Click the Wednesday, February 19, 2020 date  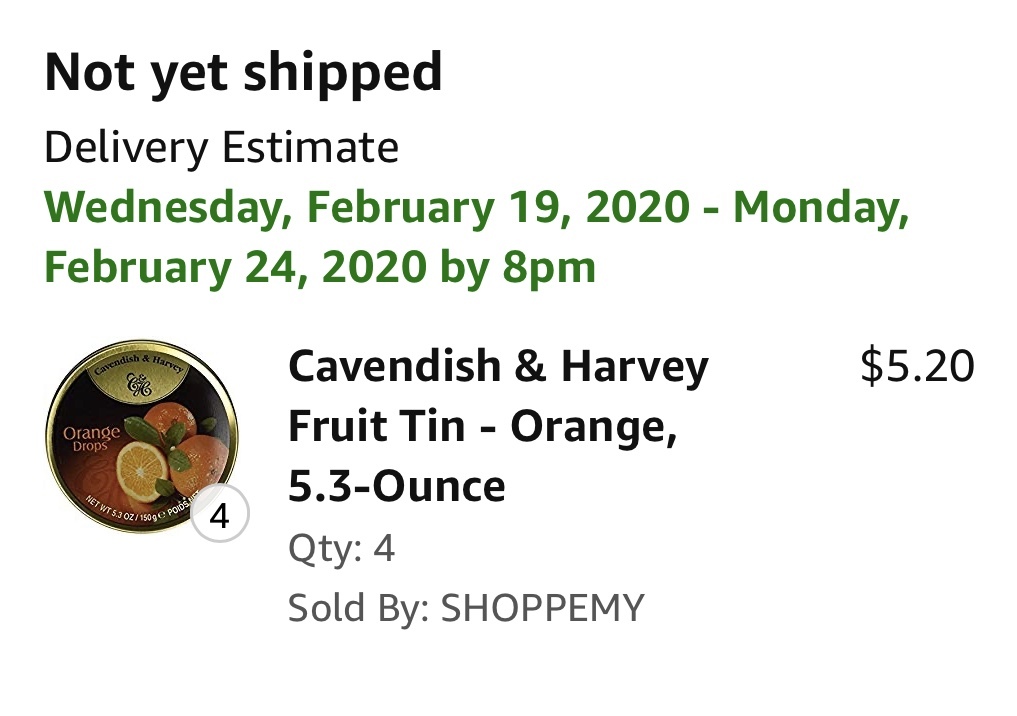coord(367,208)
